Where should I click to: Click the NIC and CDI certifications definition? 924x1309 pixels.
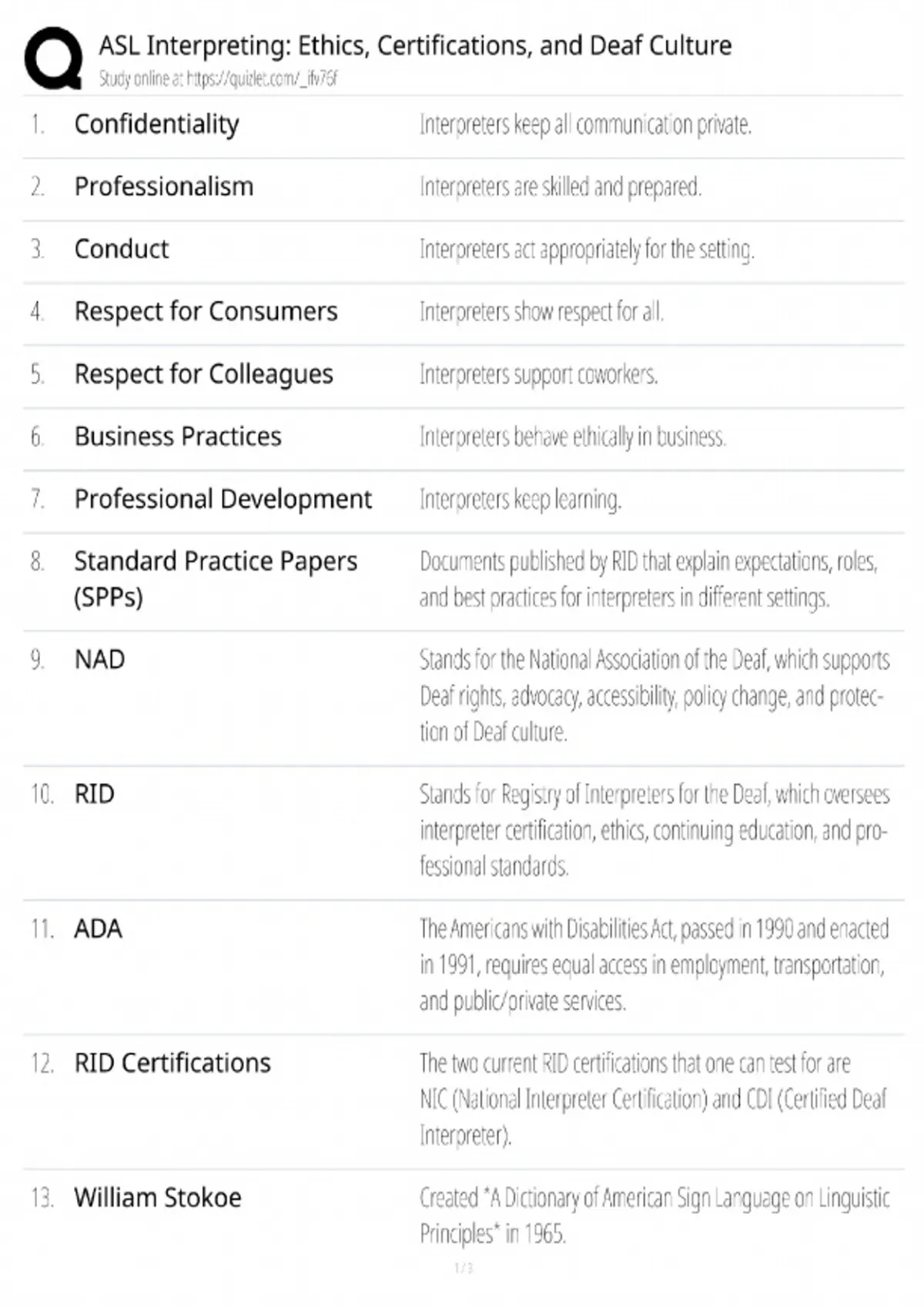(x=653, y=1099)
